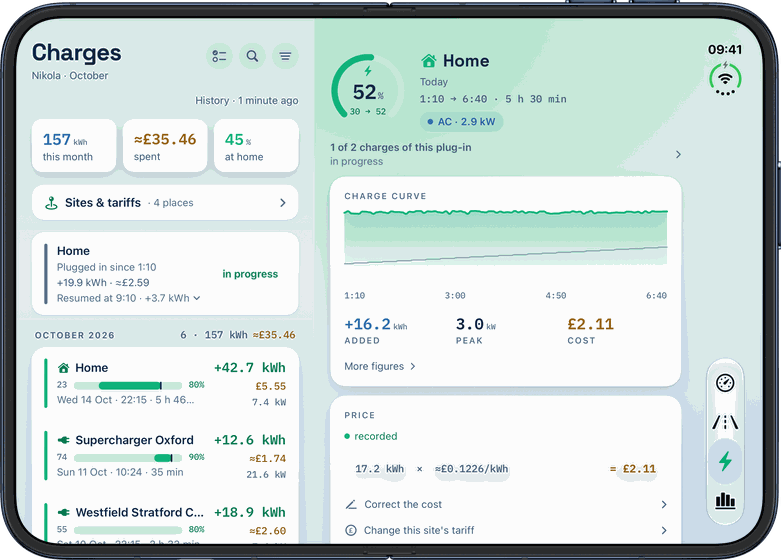Viewport: 781px width, 560px height.
Task: Click the +42.7 kWh value on Home charge
Action: (250, 368)
